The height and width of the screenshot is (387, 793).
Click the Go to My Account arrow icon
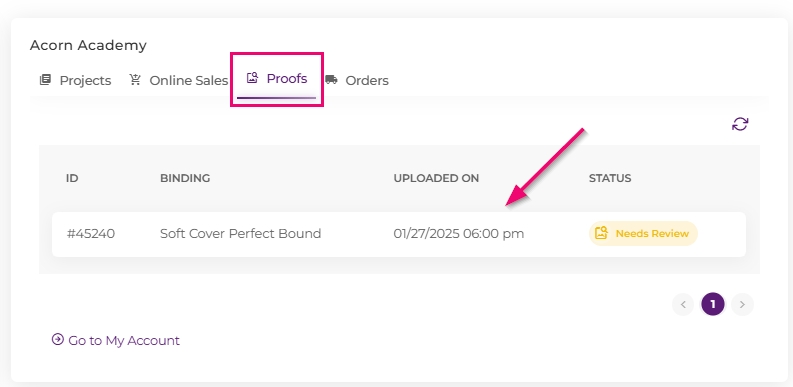click(x=58, y=339)
